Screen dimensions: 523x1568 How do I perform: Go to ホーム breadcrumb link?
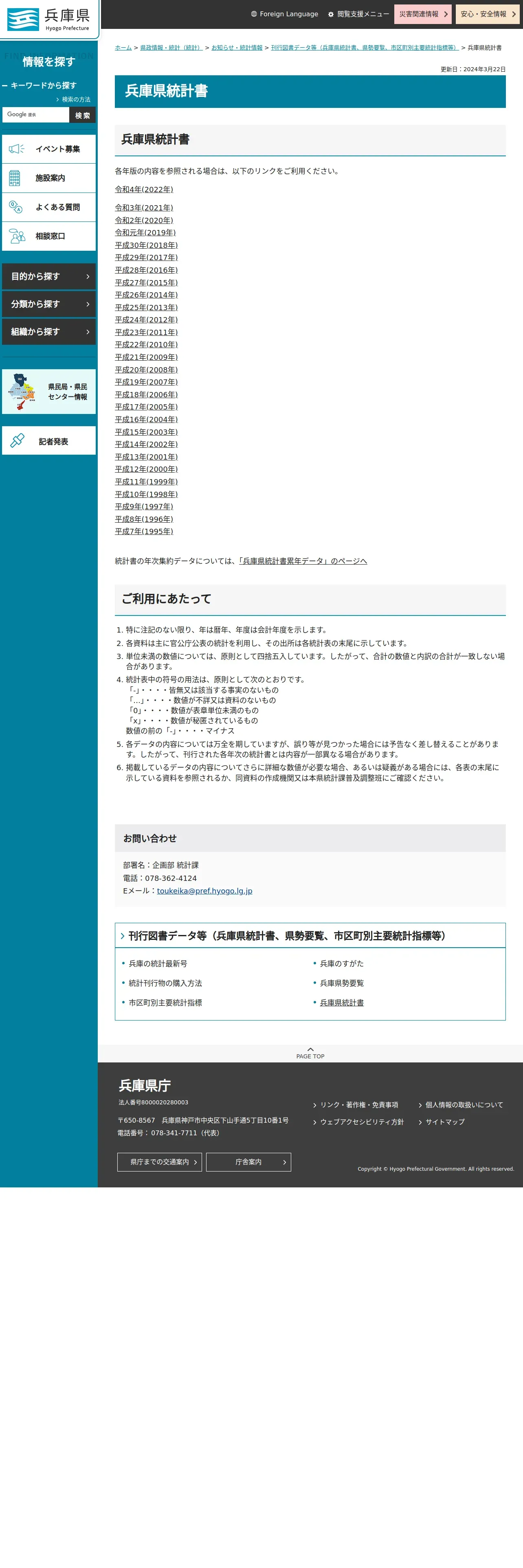point(123,48)
